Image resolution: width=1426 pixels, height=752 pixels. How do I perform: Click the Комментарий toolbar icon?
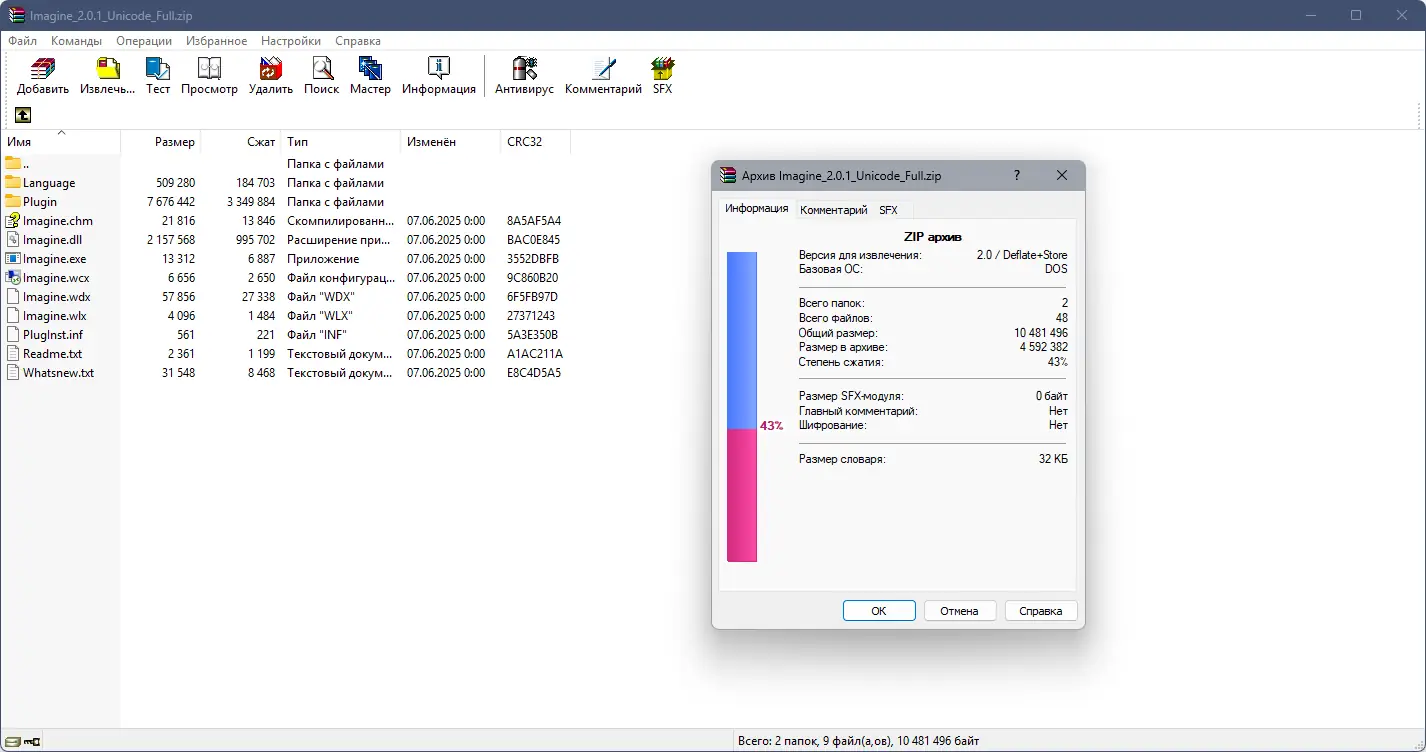click(603, 68)
